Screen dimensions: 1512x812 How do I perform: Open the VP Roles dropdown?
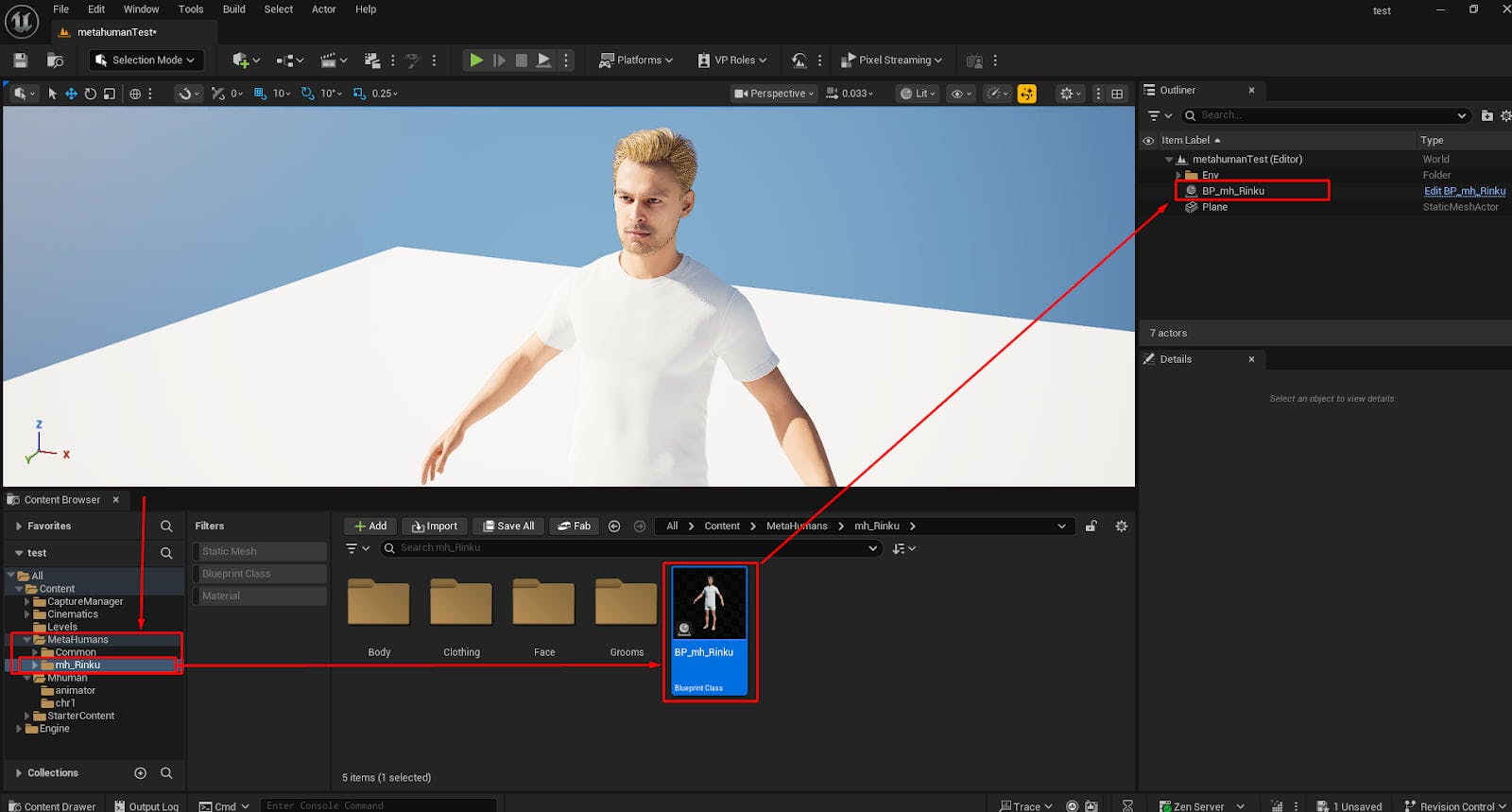click(732, 60)
